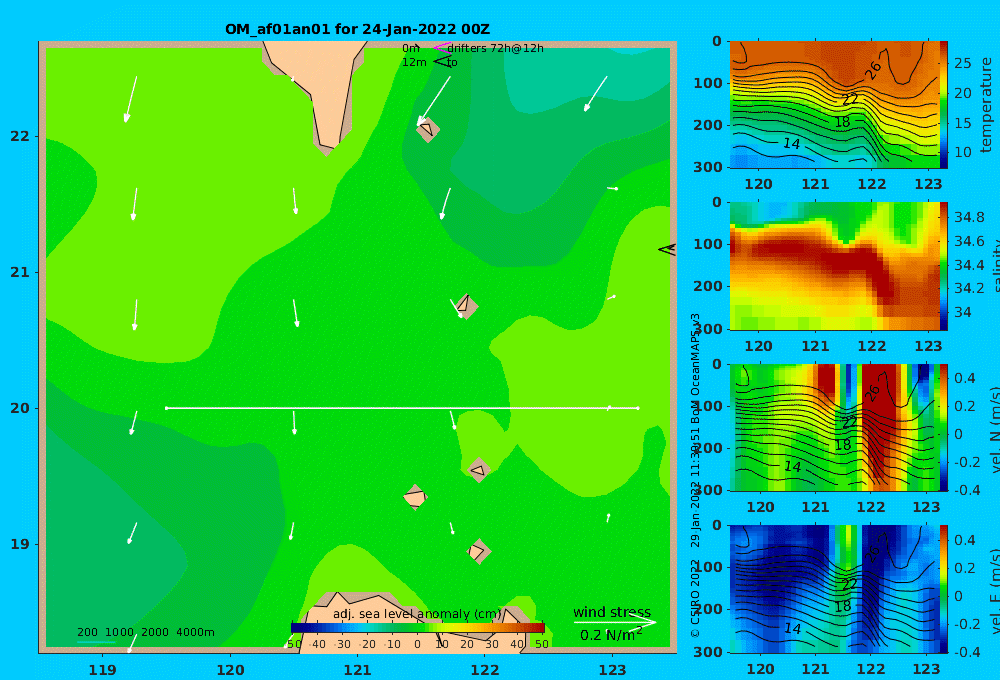This screenshot has height=680, width=1000.
Task: Click the 'drifters 72h@12h' legend text
Action: [x=496, y=48]
